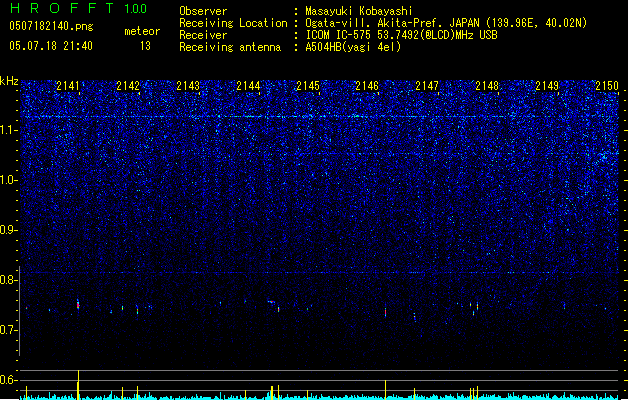Click the kHz axis unit label

pos(9,81)
